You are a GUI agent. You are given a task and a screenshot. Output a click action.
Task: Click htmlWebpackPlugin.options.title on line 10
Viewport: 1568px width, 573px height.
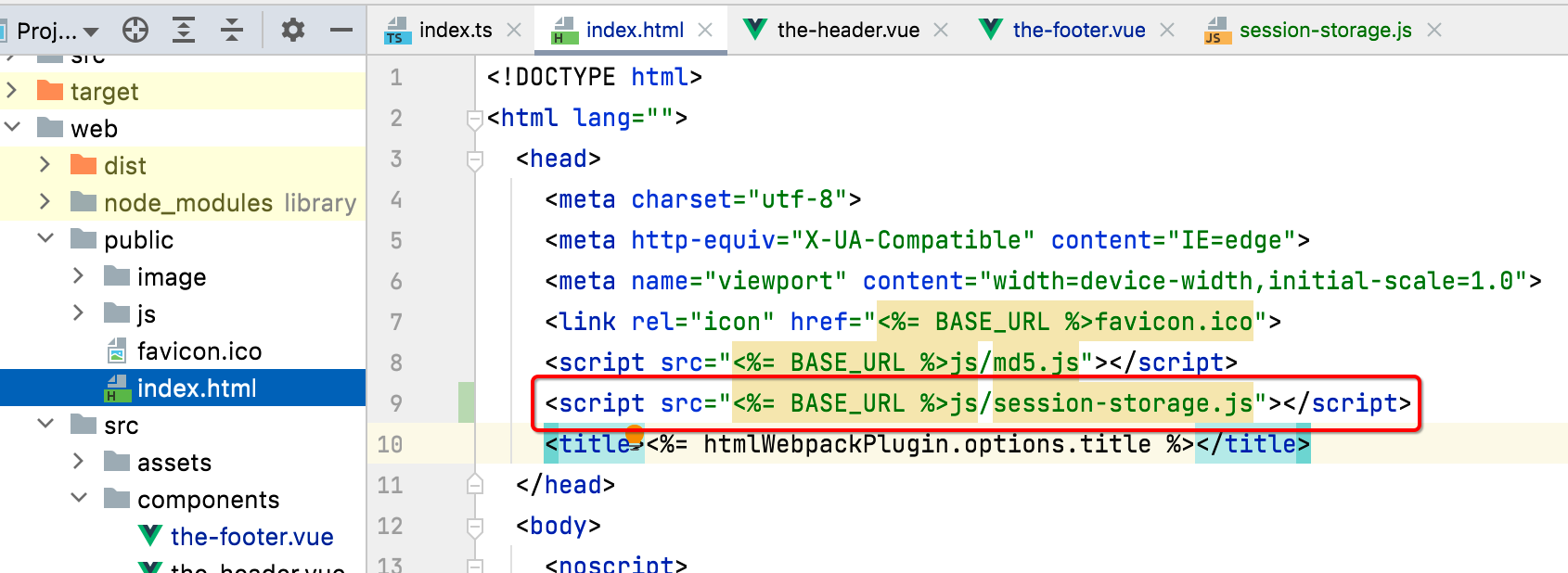(927, 444)
